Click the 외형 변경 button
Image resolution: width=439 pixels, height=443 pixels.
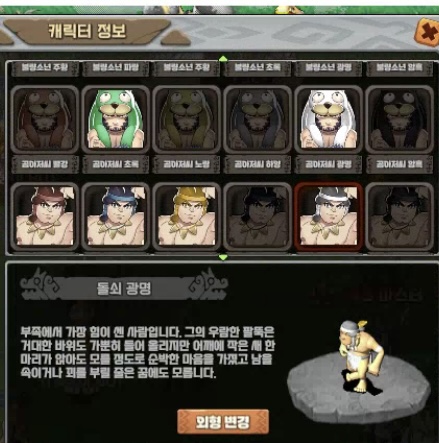point(223,422)
